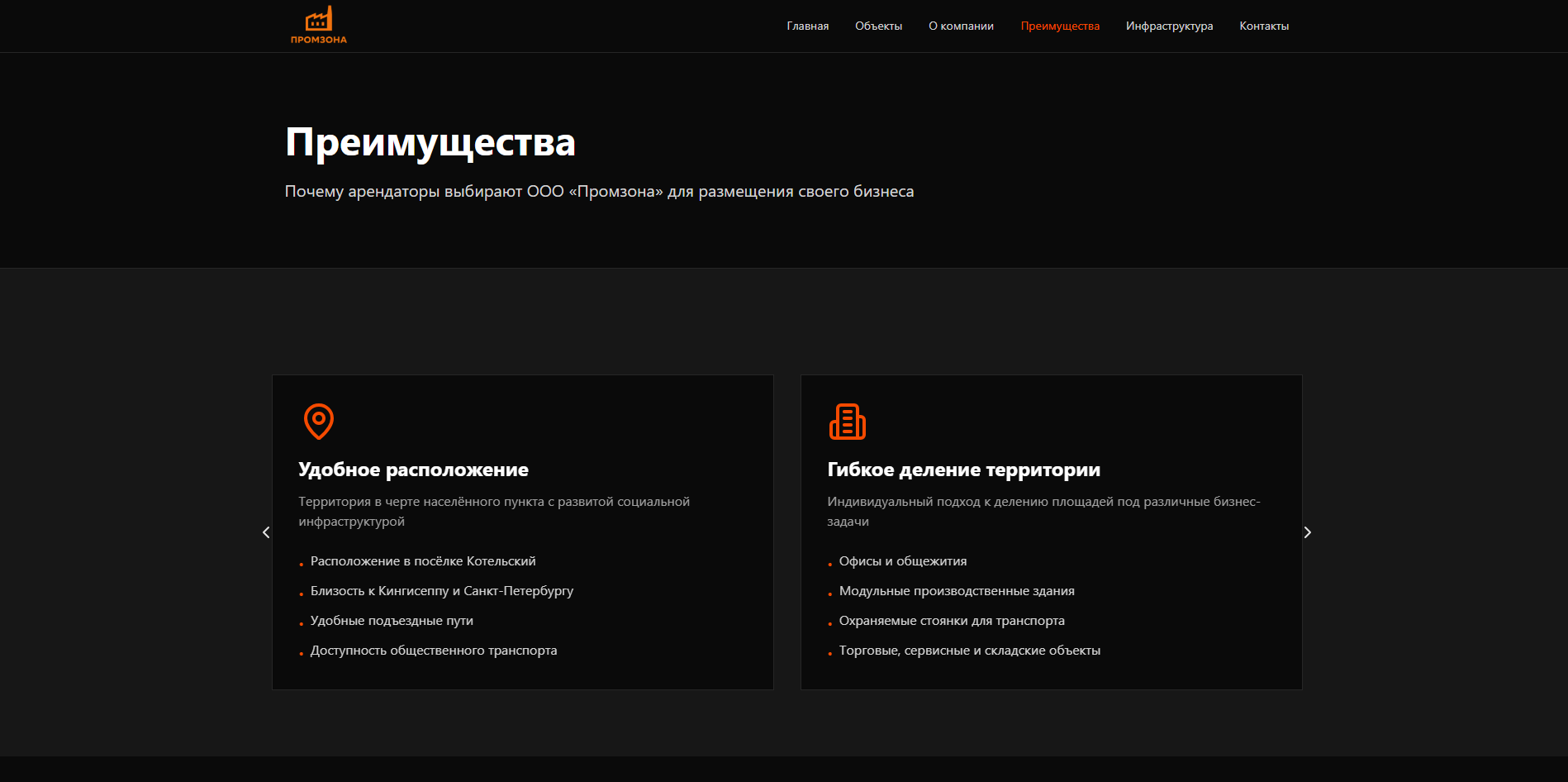Open the Контакты link
The width and height of the screenshot is (1568, 782).
(1263, 26)
